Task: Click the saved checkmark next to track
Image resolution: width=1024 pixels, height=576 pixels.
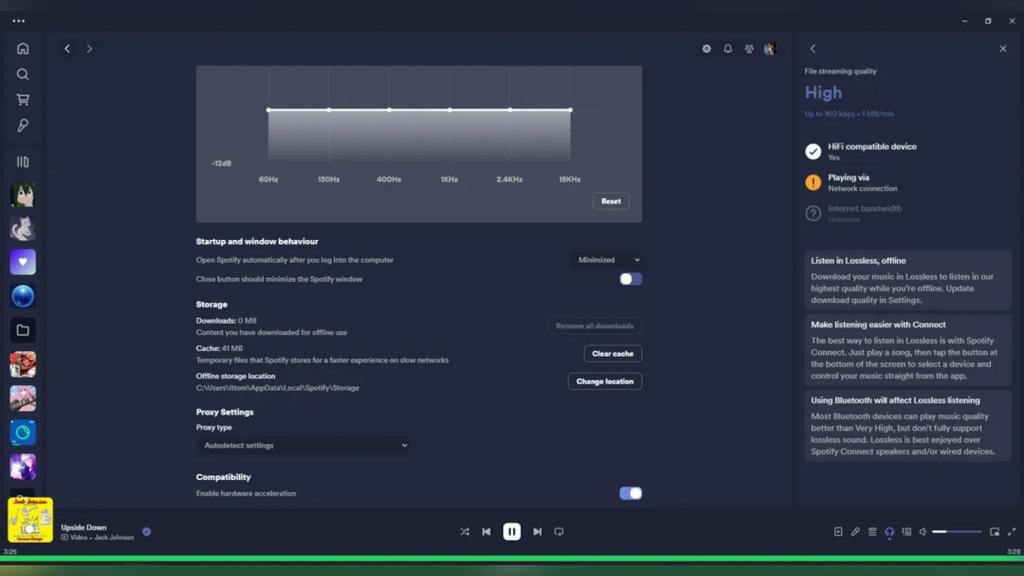Action: (x=146, y=532)
